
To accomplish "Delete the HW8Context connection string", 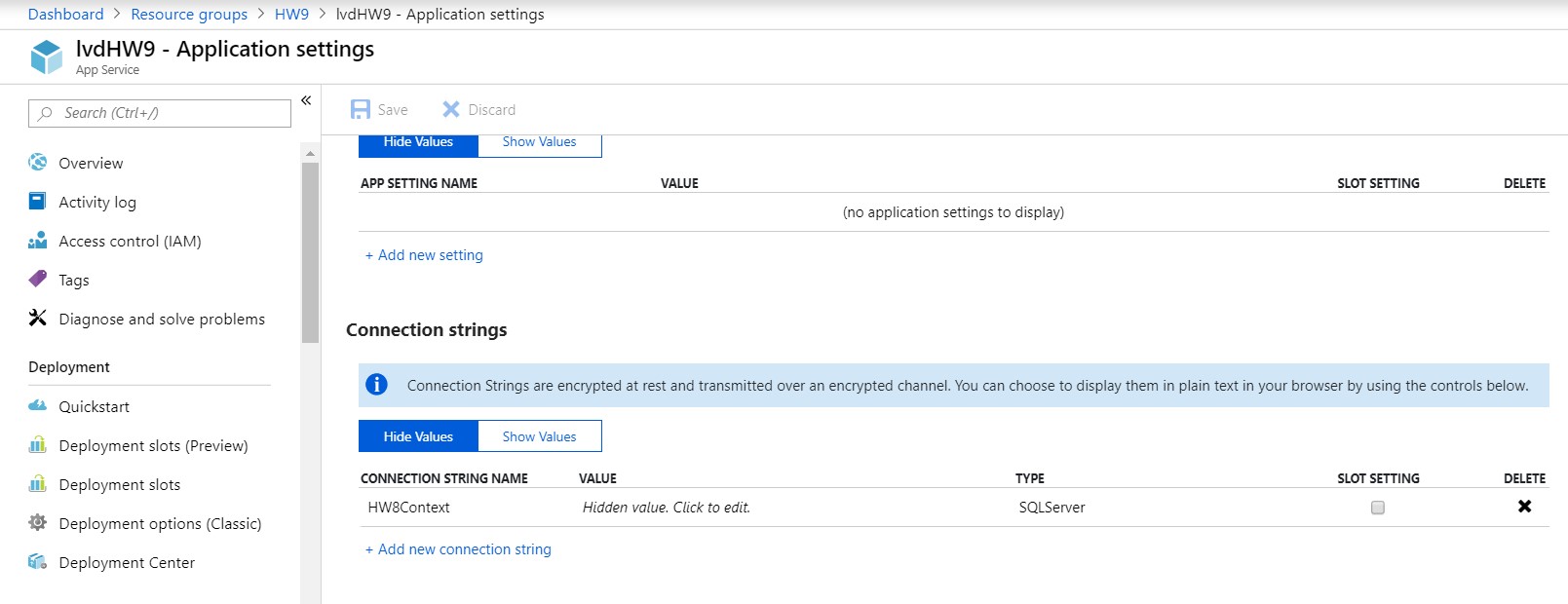I will point(1524,507).
